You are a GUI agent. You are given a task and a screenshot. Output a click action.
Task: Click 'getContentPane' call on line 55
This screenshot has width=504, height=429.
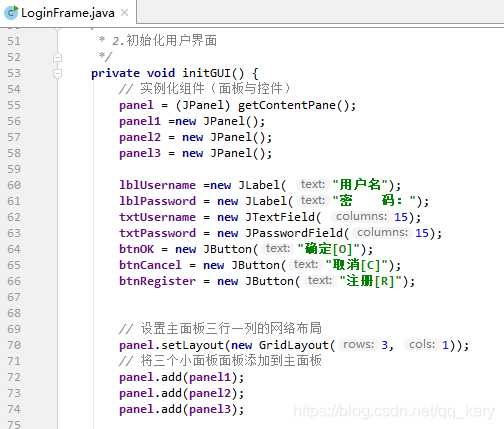[287, 105]
